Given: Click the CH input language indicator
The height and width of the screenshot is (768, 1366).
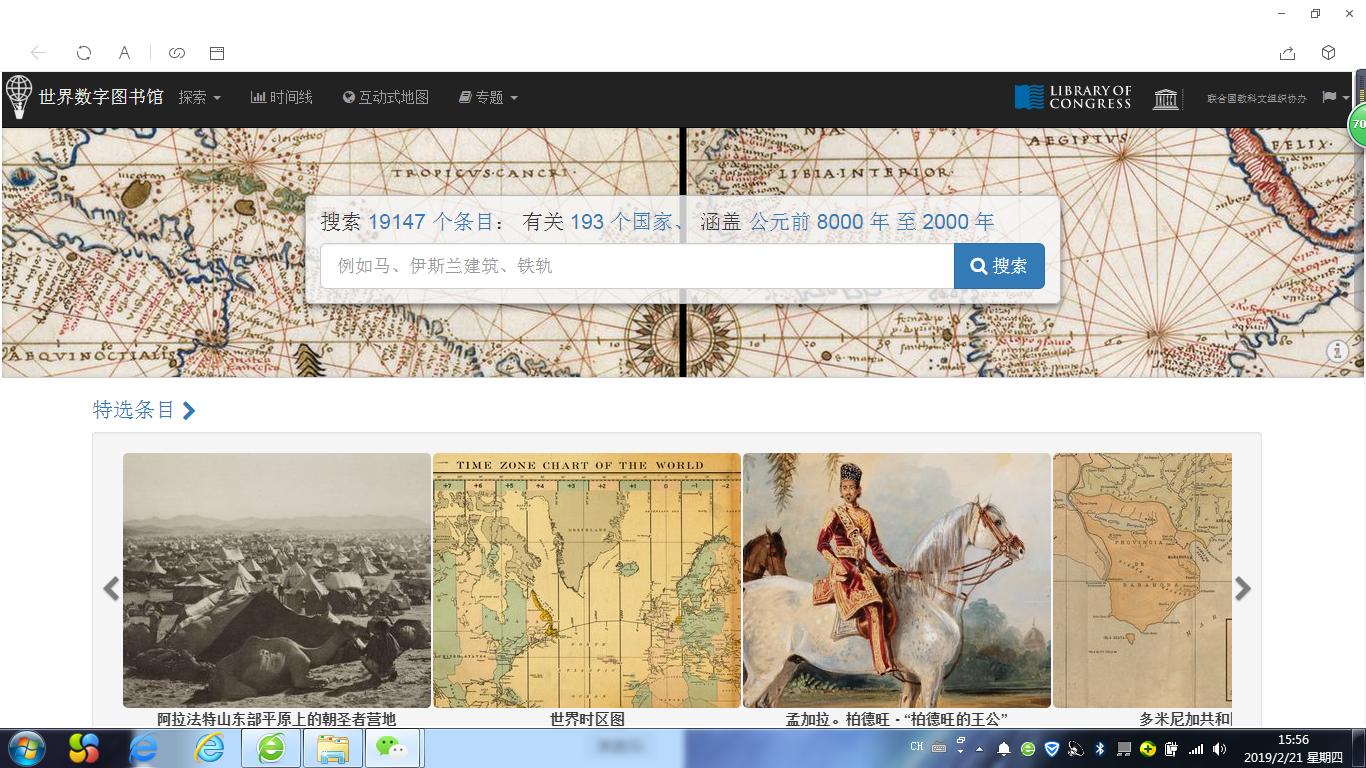Looking at the screenshot, I should coord(917,747).
